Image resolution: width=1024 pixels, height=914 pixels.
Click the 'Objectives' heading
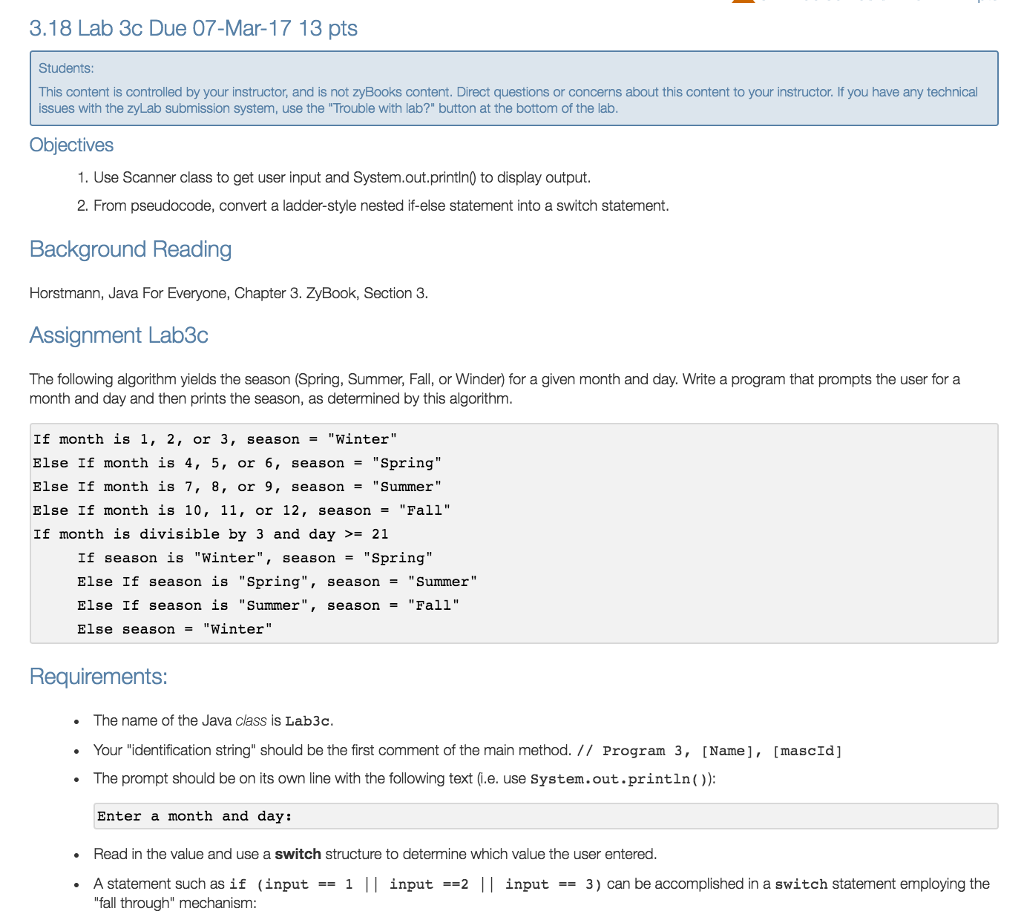click(x=71, y=145)
